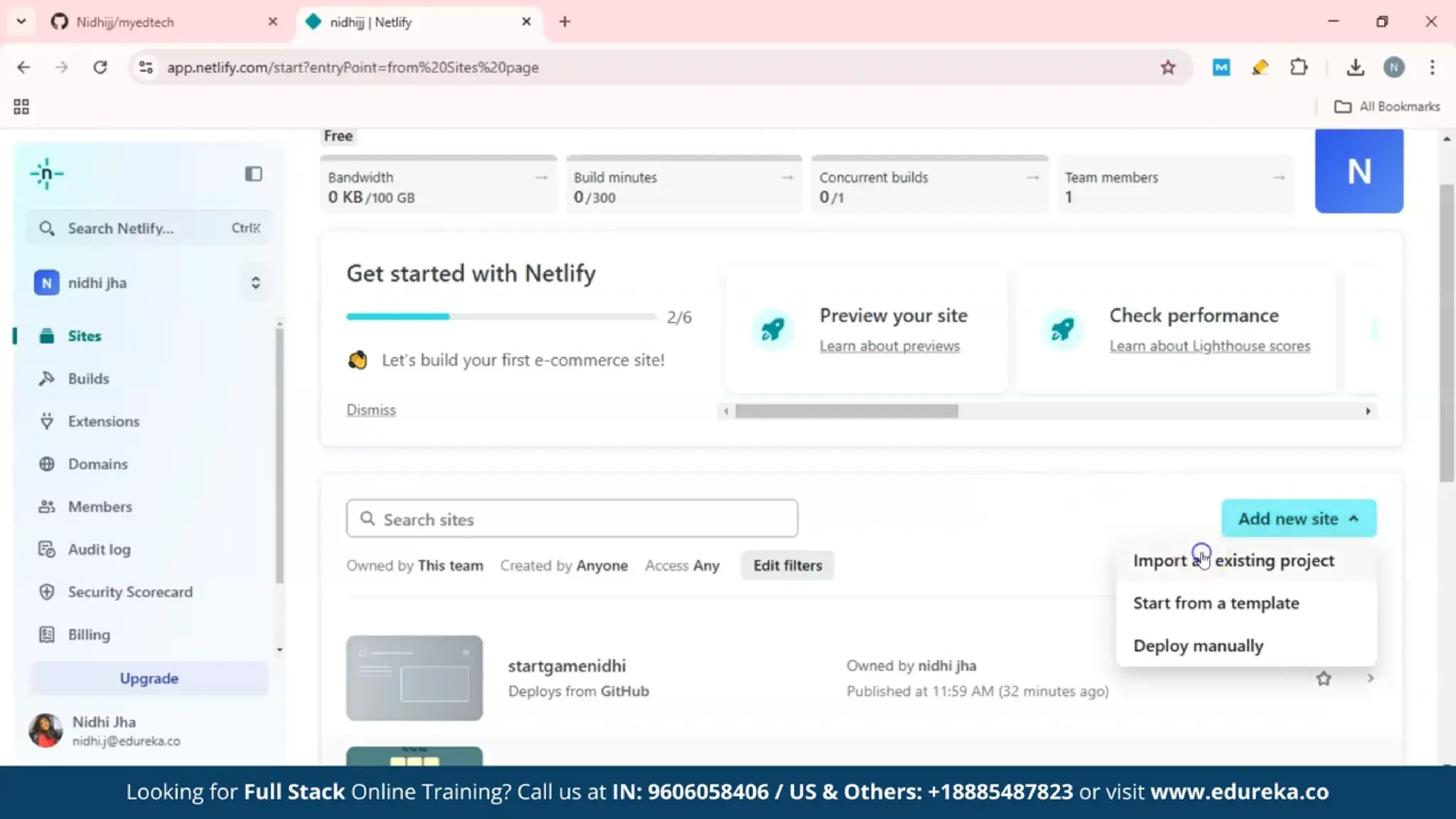Click the Extensions plug icon
This screenshot has width=1456, height=819.
pos(47,421)
